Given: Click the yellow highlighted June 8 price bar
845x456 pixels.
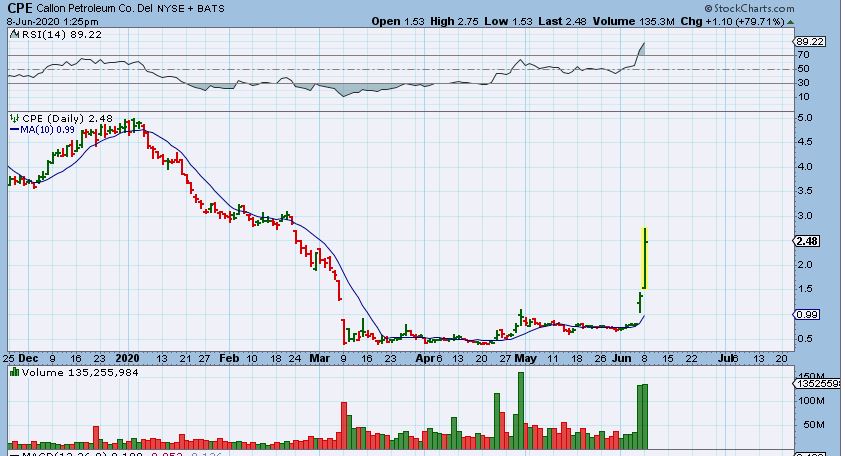Looking at the screenshot, I should point(644,258).
